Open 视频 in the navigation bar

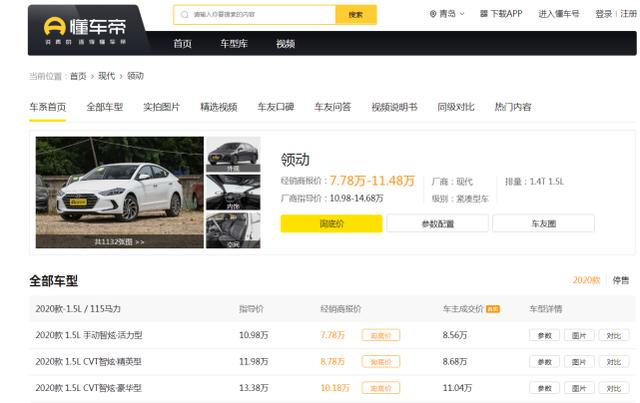click(285, 44)
